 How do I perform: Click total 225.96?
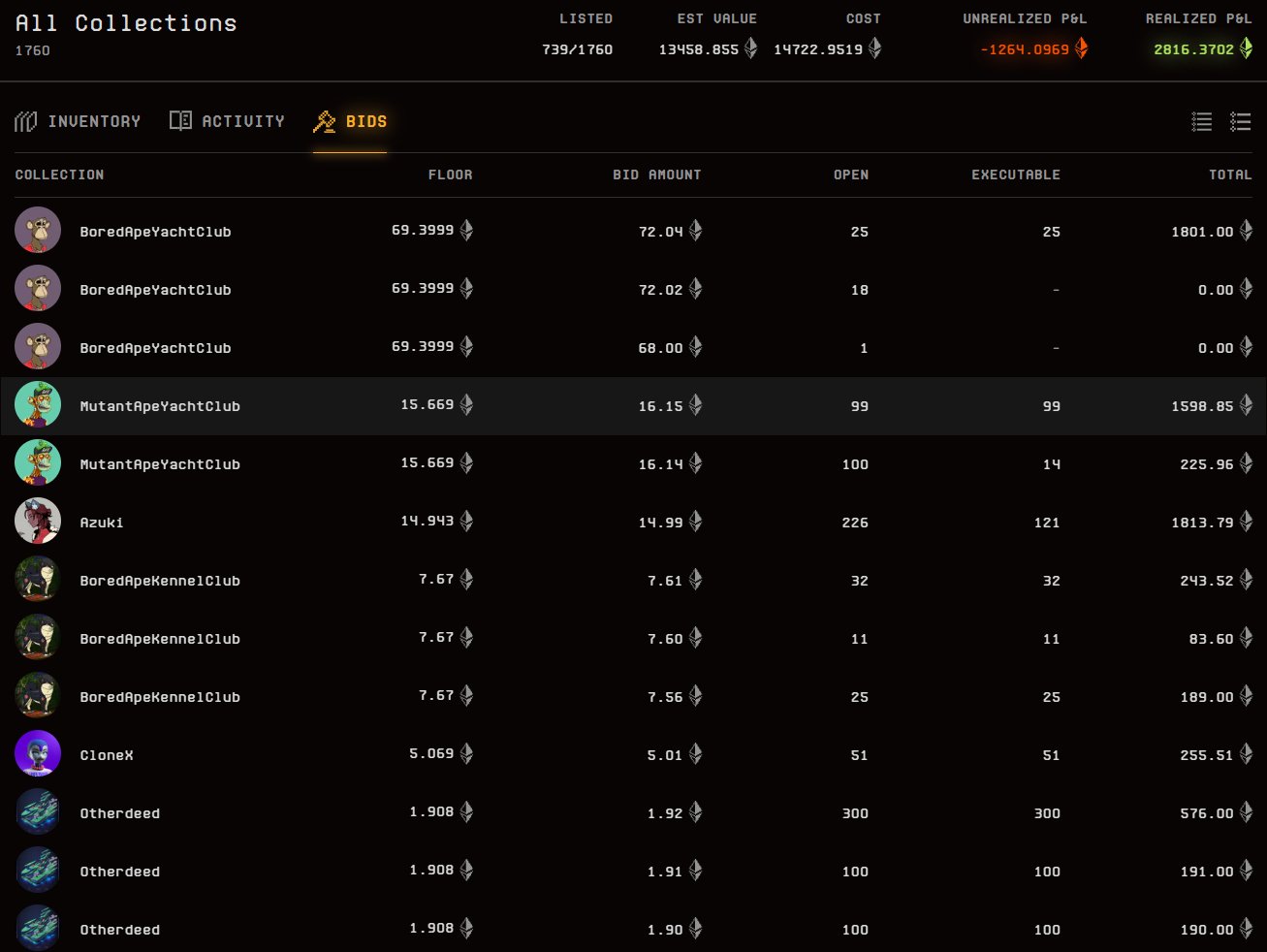[x=1207, y=464]
